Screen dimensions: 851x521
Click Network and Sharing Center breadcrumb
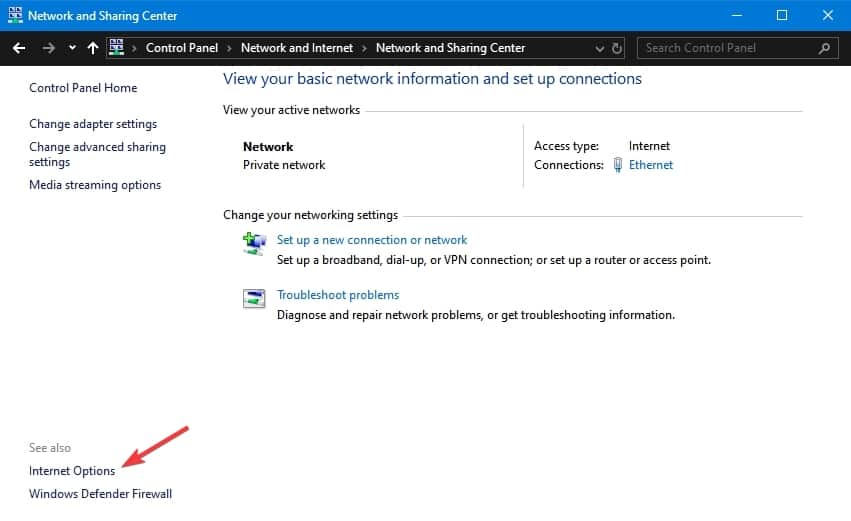click(450, 48)
